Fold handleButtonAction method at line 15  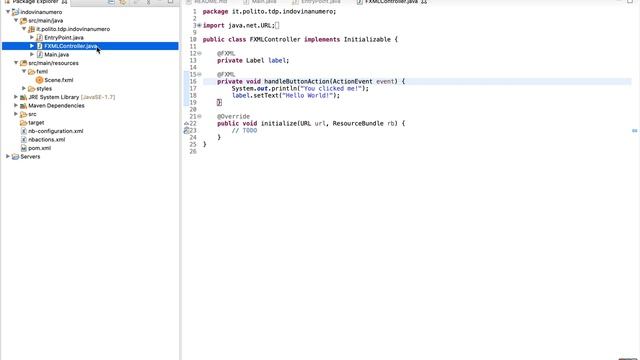pos(200,74)
